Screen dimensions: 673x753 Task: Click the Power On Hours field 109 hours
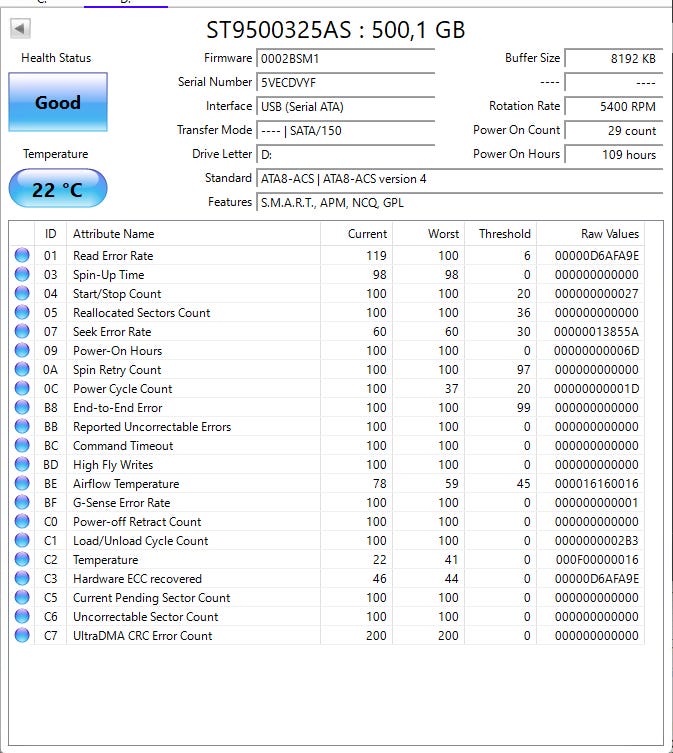614,155
